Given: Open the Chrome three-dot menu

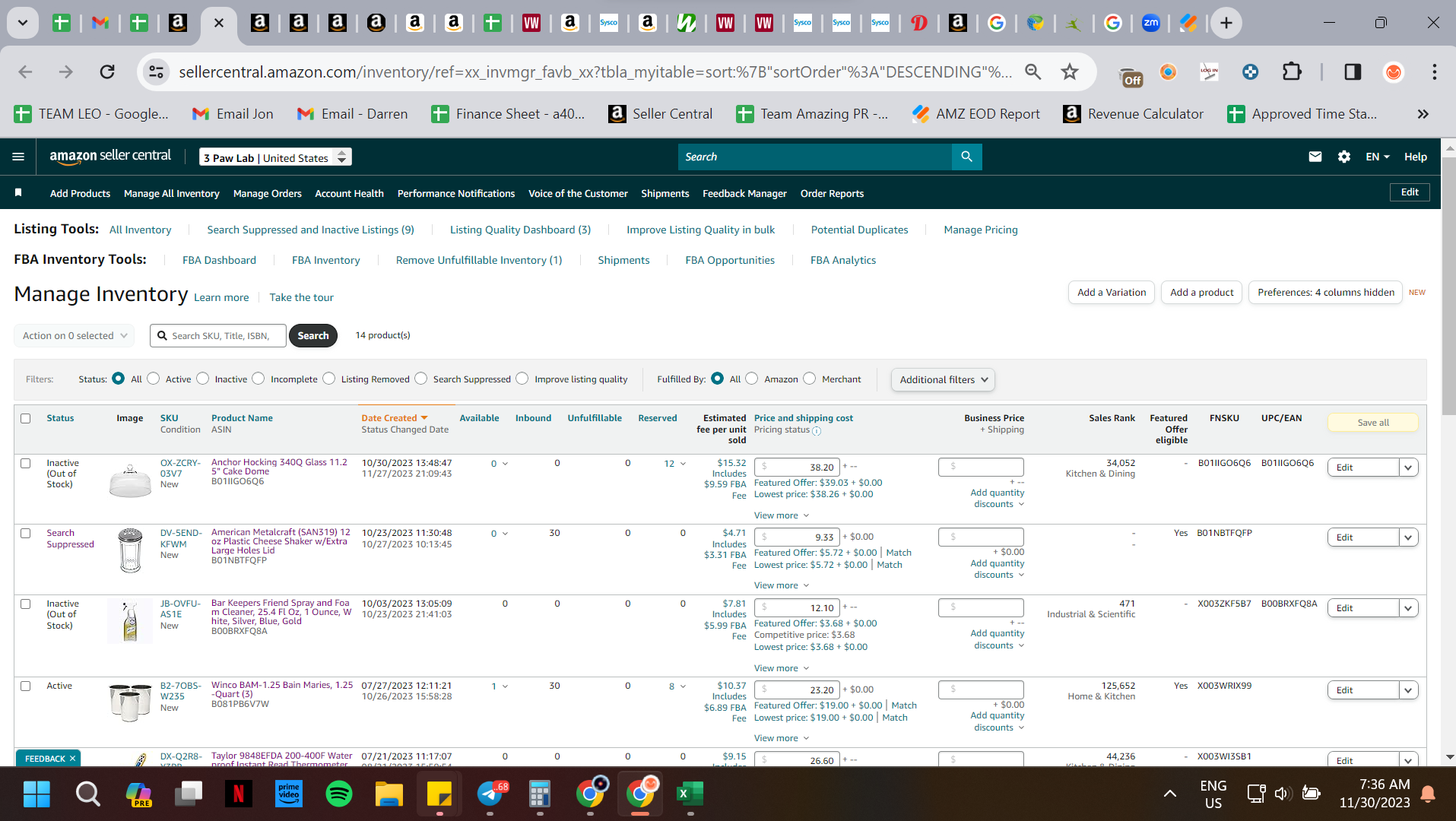Looking at the screenshot, I should pyautogui.click(x=1434, y=71).
